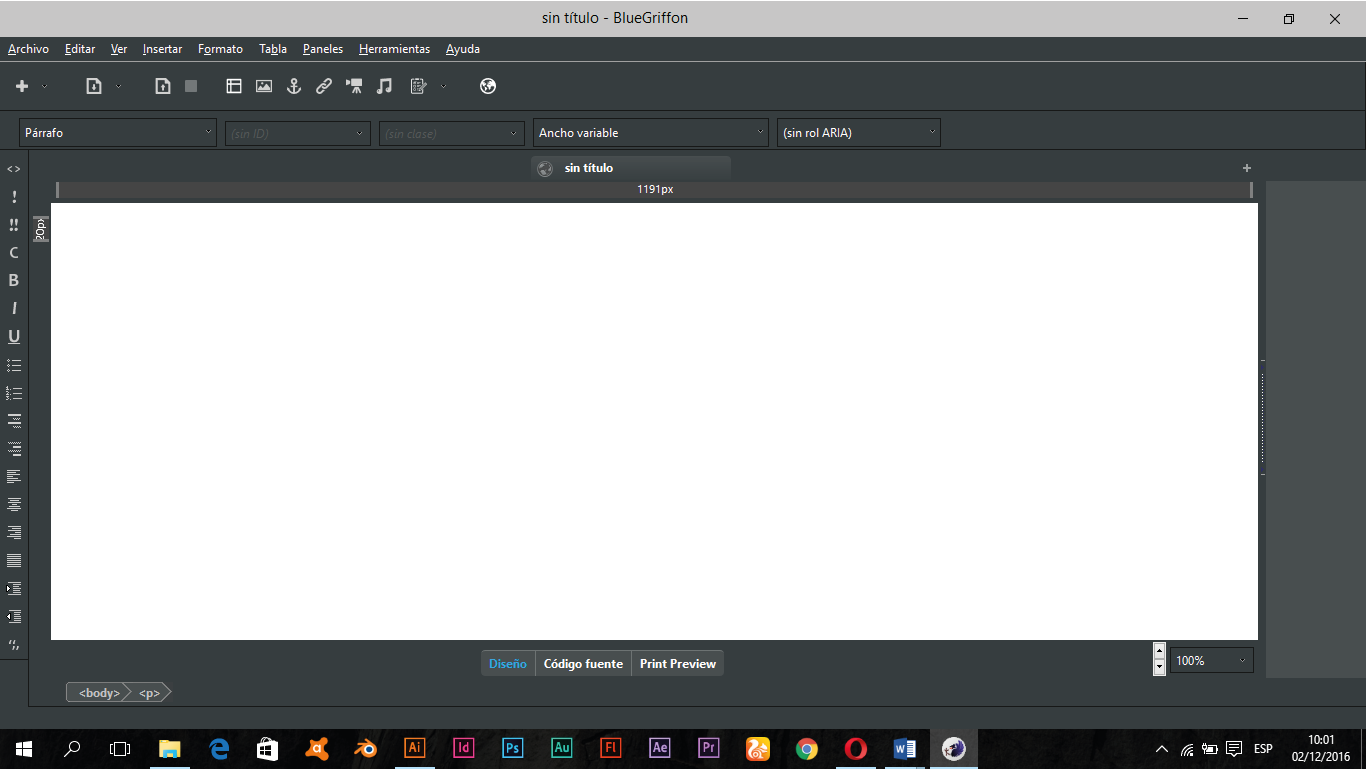Switch to Código fuente view
Image resolution: width=1366 pixels, height=769 pixels.
pyautogui.click(x=583, y=664)
